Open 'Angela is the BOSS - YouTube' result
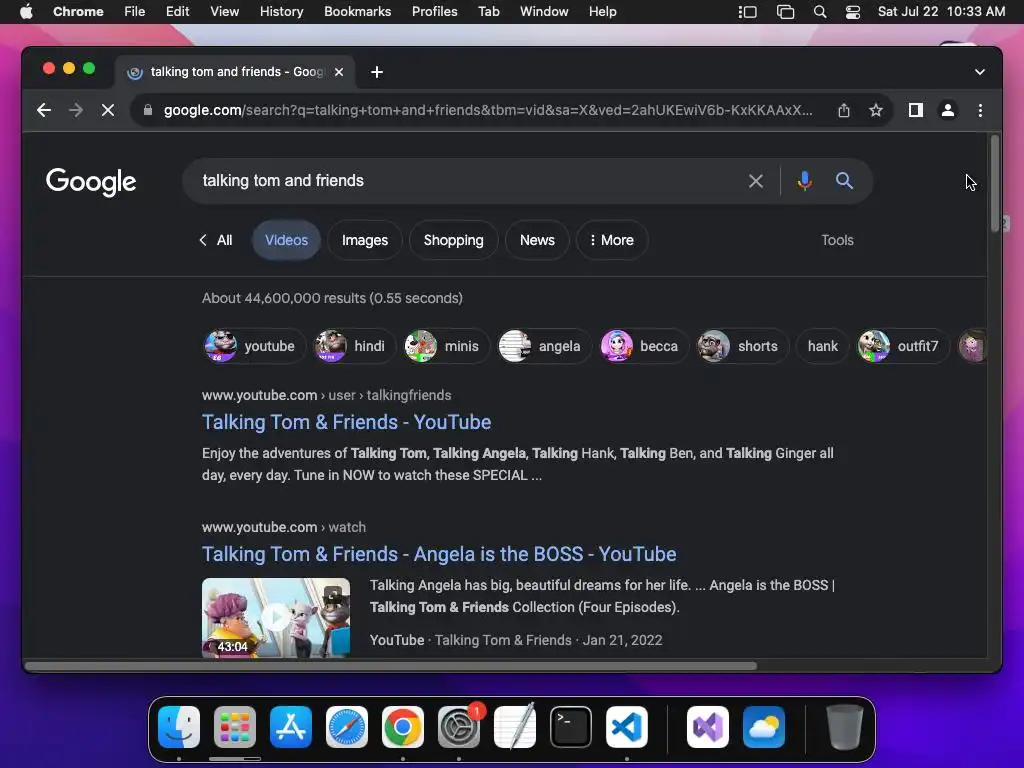 (439, 554)
